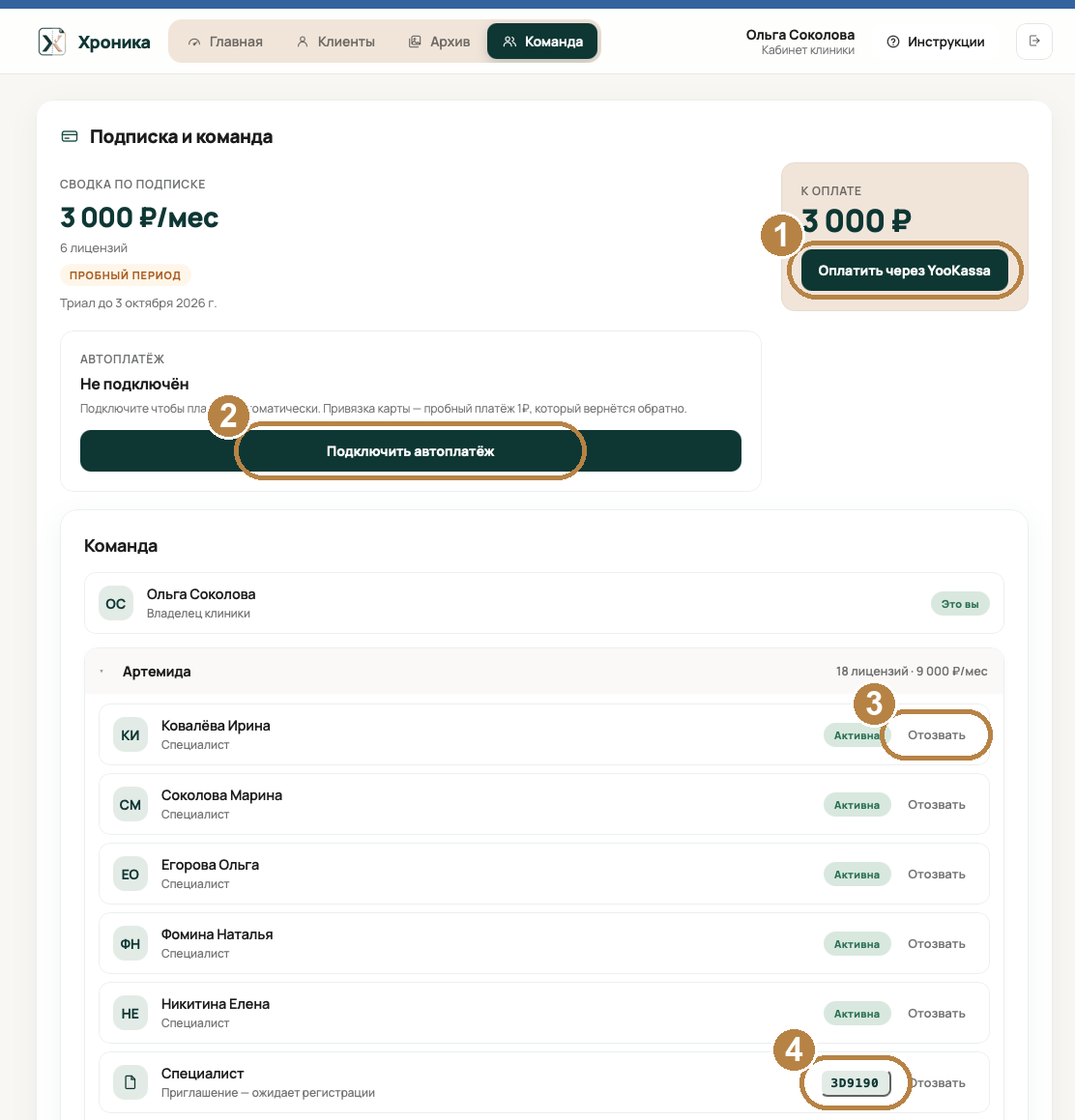1075x1120 pixels.
Task: Collapse the Артемида group
Action: pyautogui.click(x=102, y=672)
